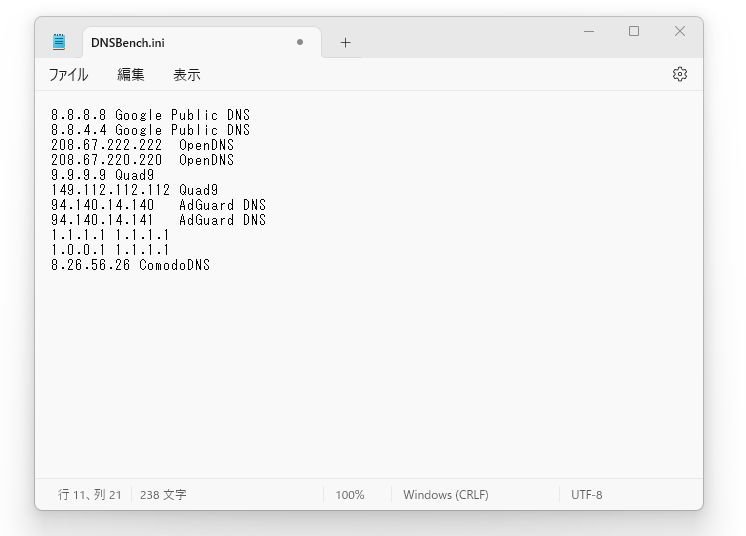Click the UTF-8 encoding indicator
Image resolution: width=746 pixels, height=536 pixels.
click(587, 495)
